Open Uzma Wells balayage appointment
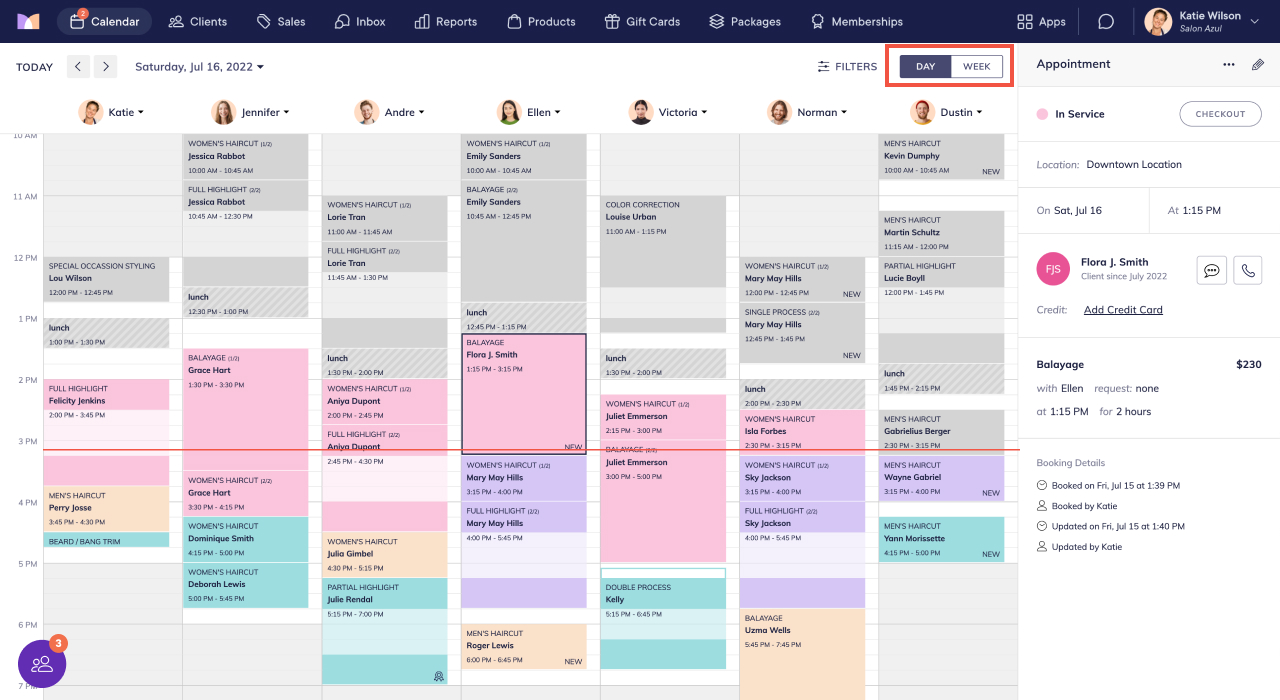1280x700 pixels. (802, 655)
